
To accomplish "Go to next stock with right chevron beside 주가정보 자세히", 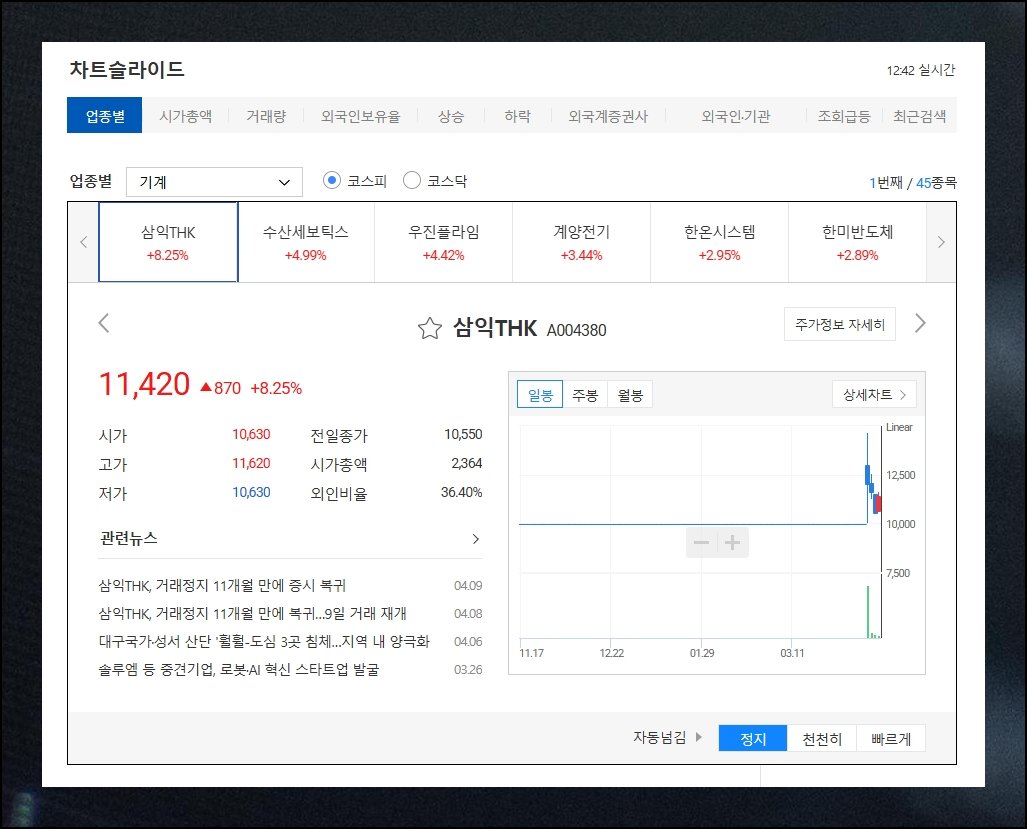I will (920, 323).
